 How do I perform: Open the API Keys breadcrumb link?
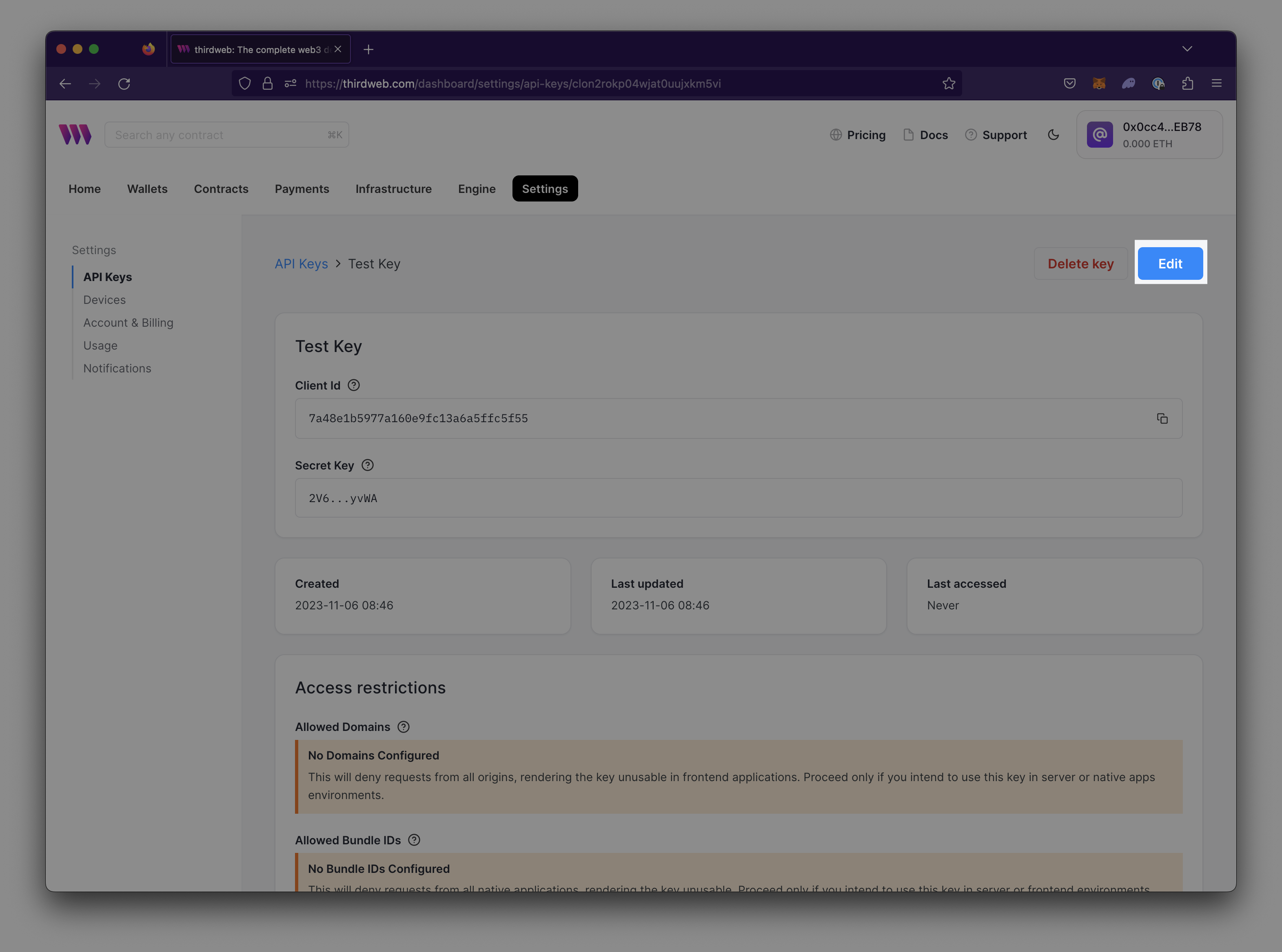point(301,263)
